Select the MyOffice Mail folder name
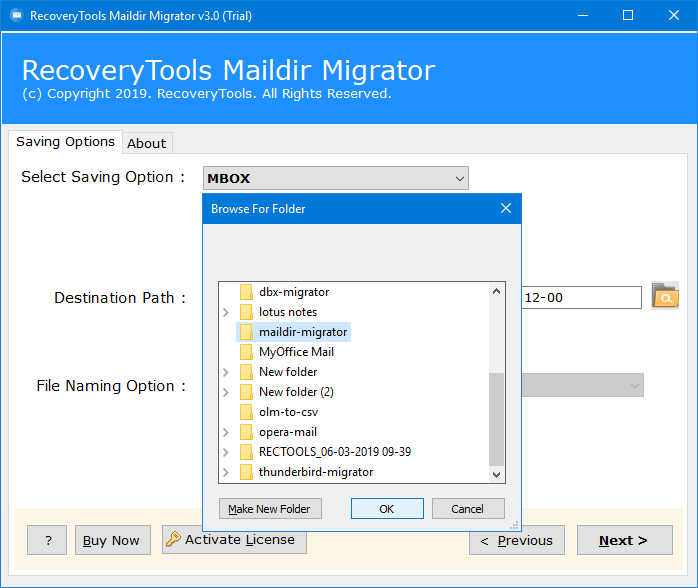The image size is (698, 588). (296, 352)
